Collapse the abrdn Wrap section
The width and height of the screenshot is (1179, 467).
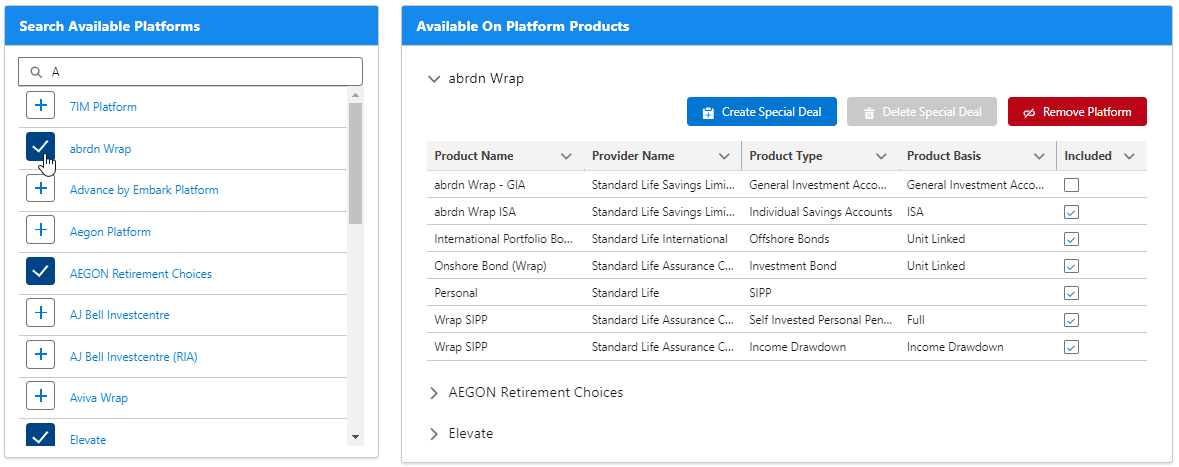(434, 78)
